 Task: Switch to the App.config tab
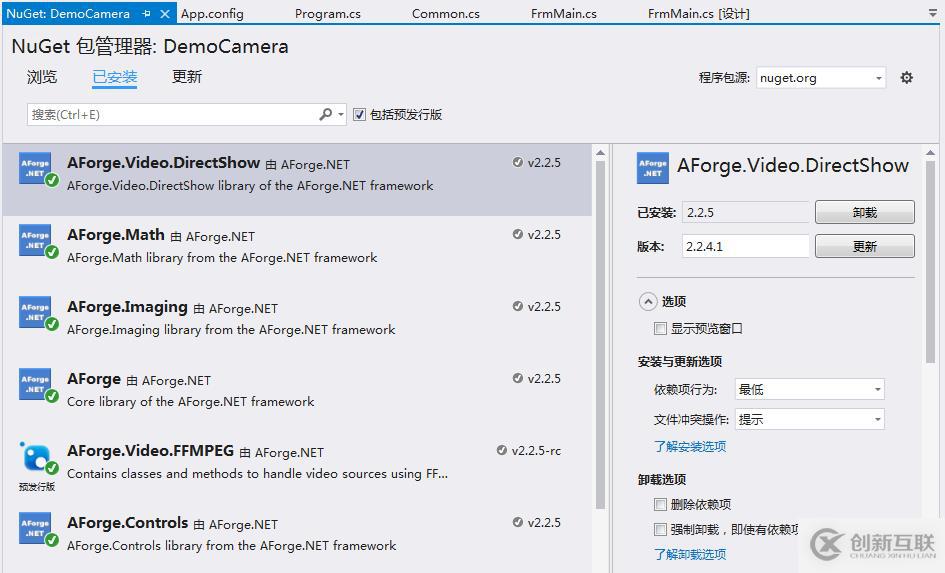coord(212,13)
